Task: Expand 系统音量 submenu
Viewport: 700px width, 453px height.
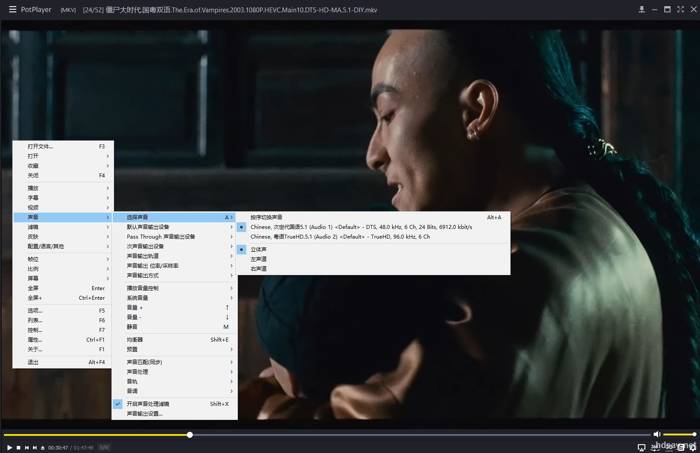Action: point(175,298)
